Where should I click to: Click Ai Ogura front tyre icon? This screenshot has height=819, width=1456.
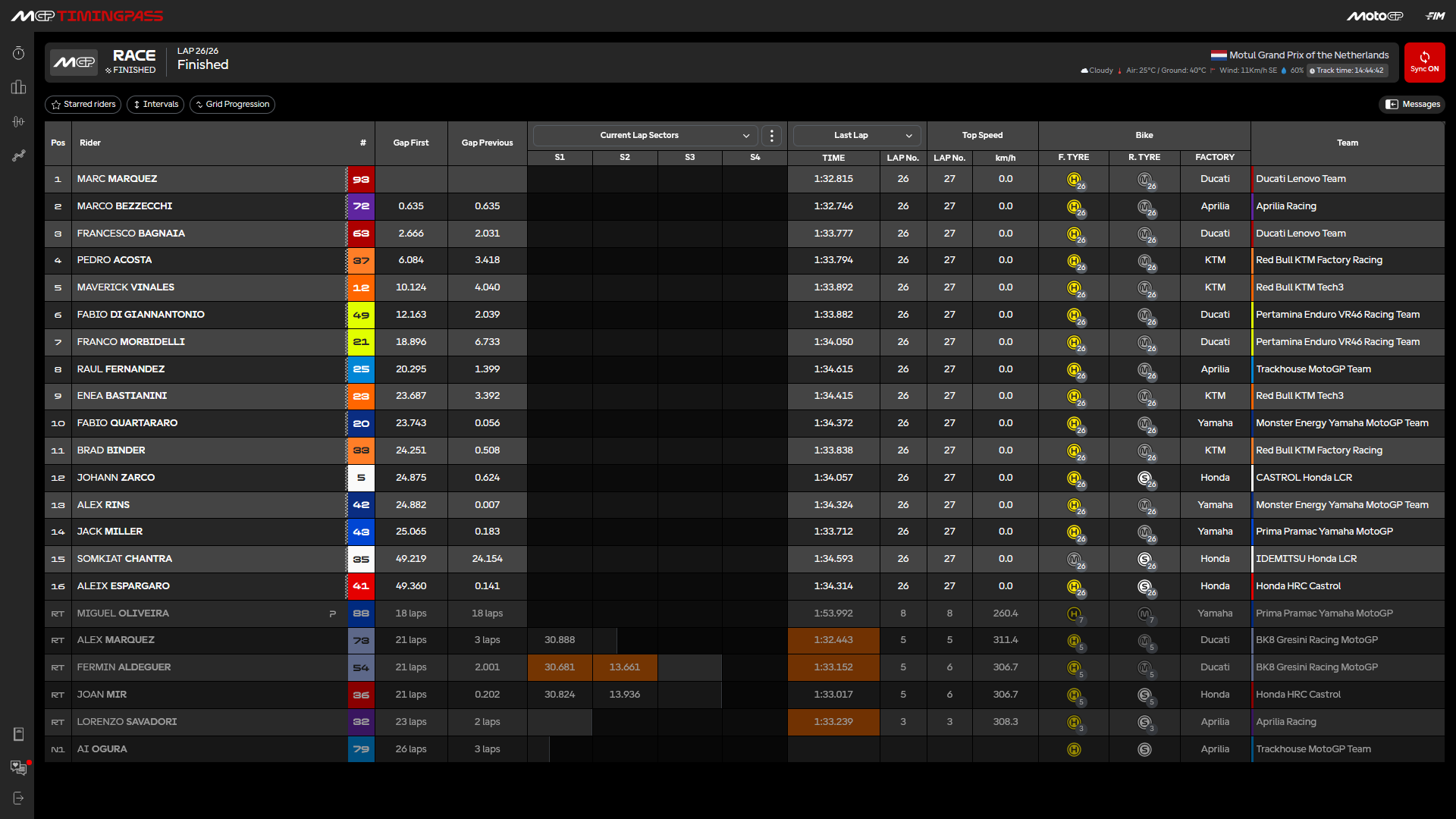pyautogui.click(x=1074, y=750)
